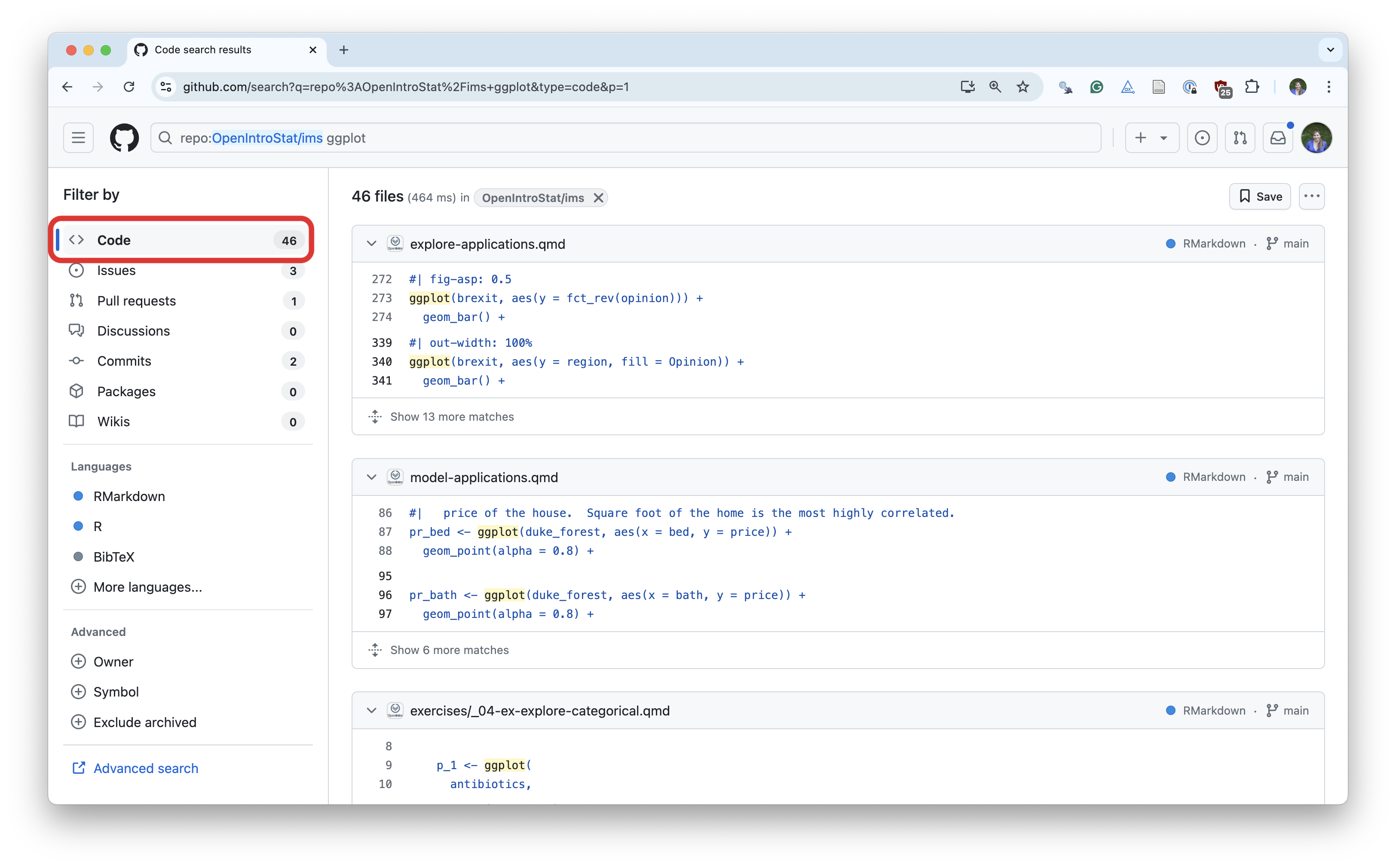Filter results by BibTeX language
The image size is (1396, 868).
tap(114, 556)
